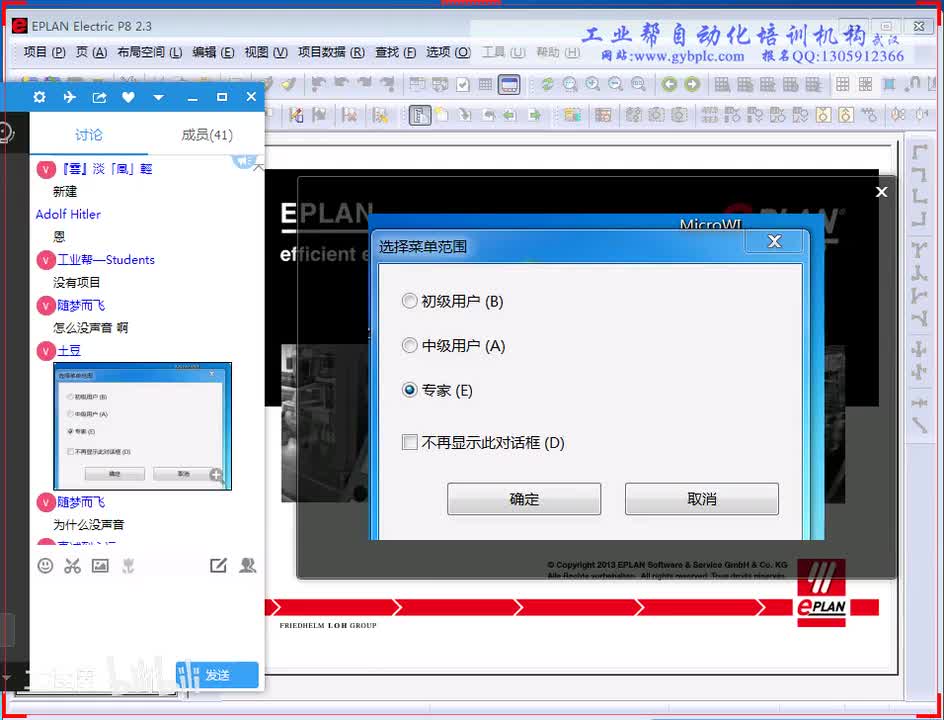Insert first T-node connection symbol
The image size is (944, 720).
coord(919,250)
